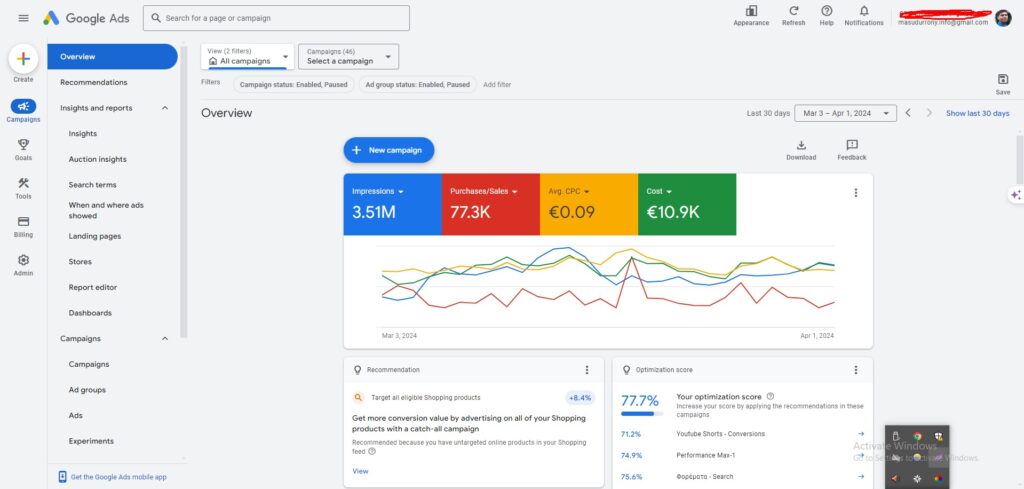Click the Create plus button
1024x489 pixels.
[23, 59]
